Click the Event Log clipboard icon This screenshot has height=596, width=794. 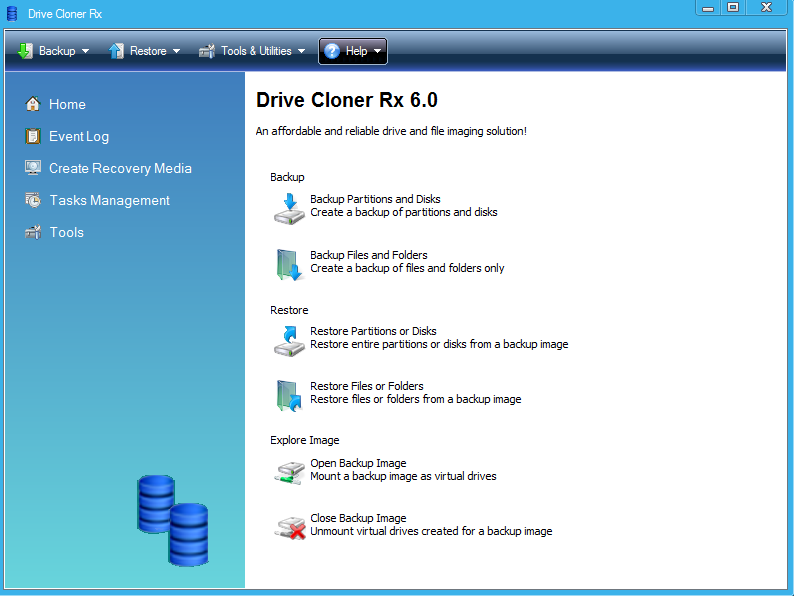(x=33, y=136)
